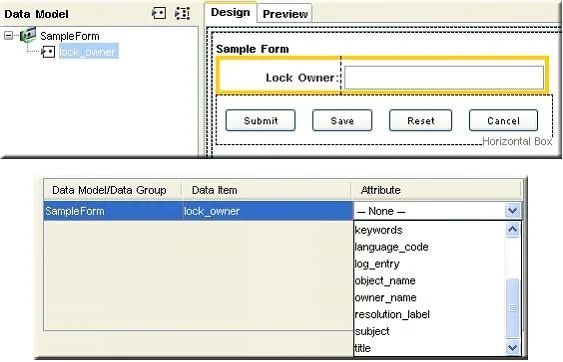Click the Submit button

tap(261, 120)
